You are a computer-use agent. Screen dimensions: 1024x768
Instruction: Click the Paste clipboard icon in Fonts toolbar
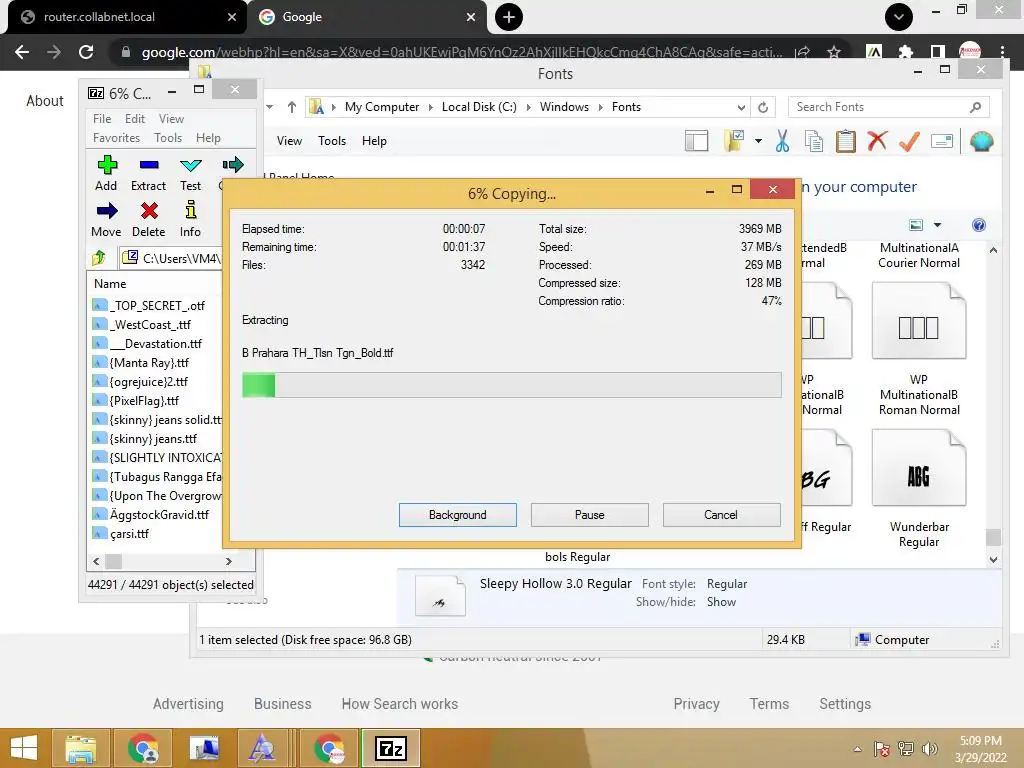pos(846,141)
